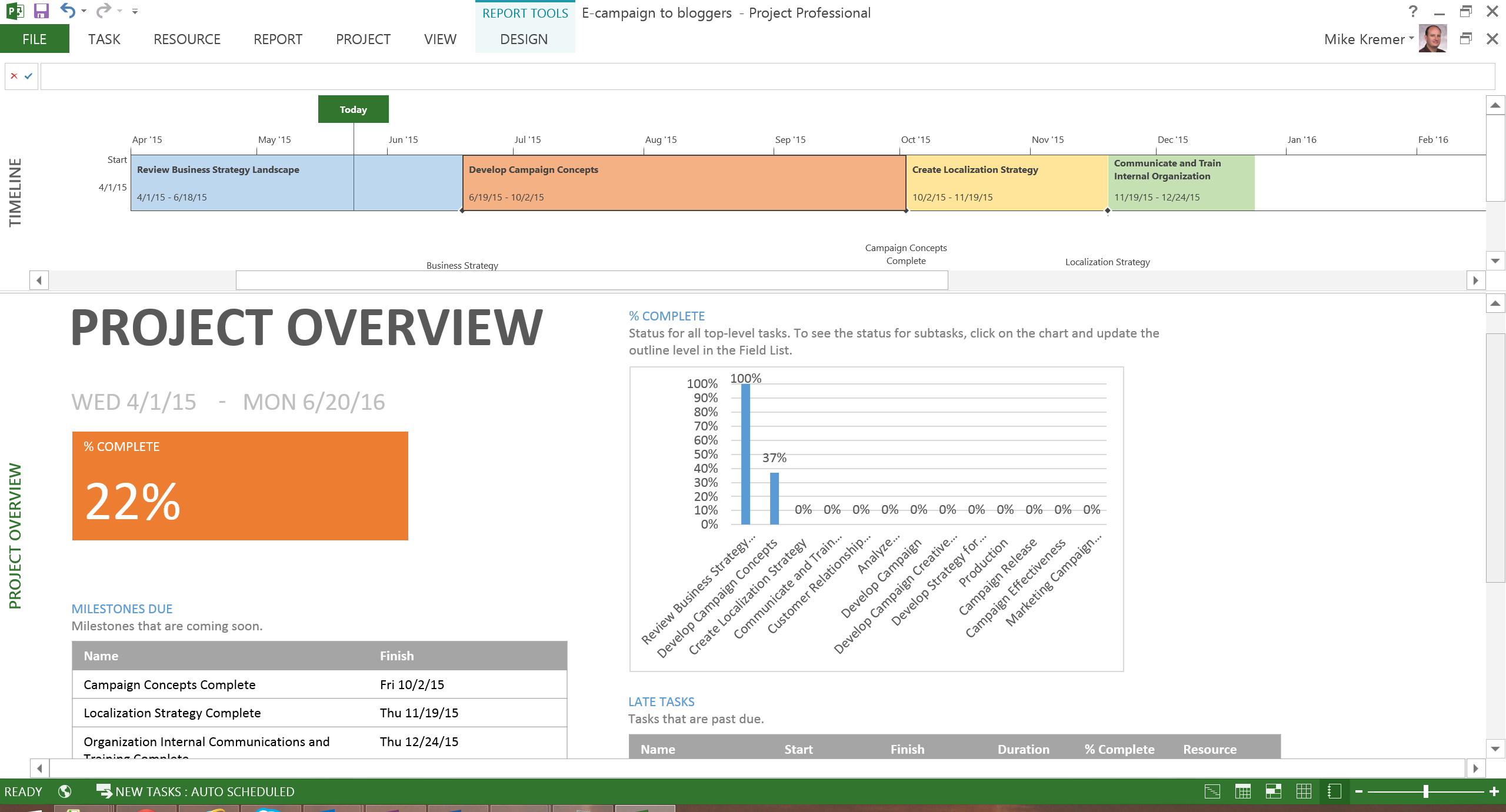The image size is (1506, 812).
Task: Open Help with the question mark button
Action: [1412, 11]
